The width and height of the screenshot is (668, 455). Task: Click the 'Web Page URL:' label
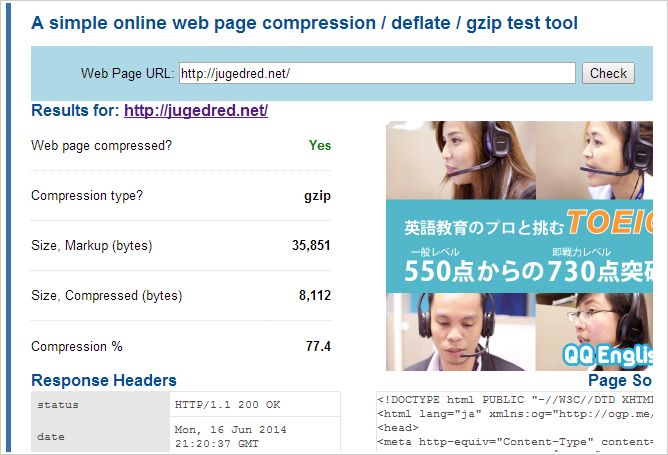tap(127, 73)
